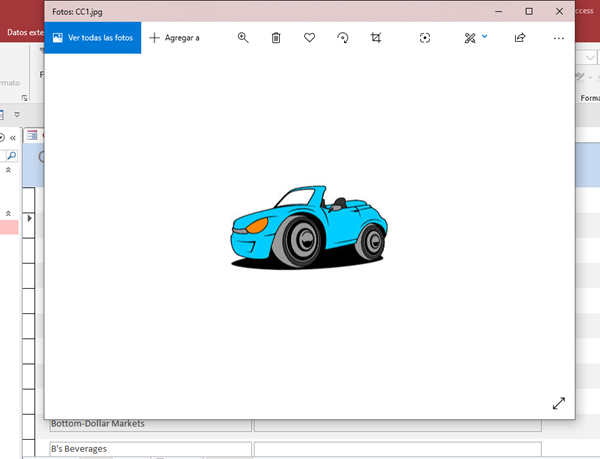Click the zoom magnifier icon in Photos
The image size is (600, 459).
pyautogui.click(x=243, y=38)
